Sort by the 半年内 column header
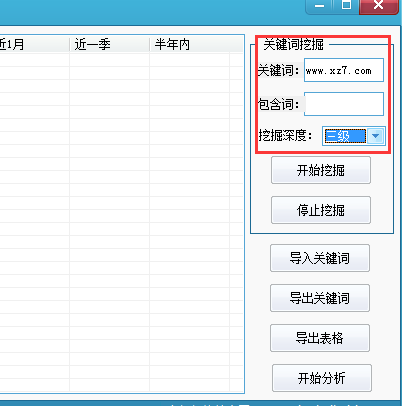 (x=189, y=44)
